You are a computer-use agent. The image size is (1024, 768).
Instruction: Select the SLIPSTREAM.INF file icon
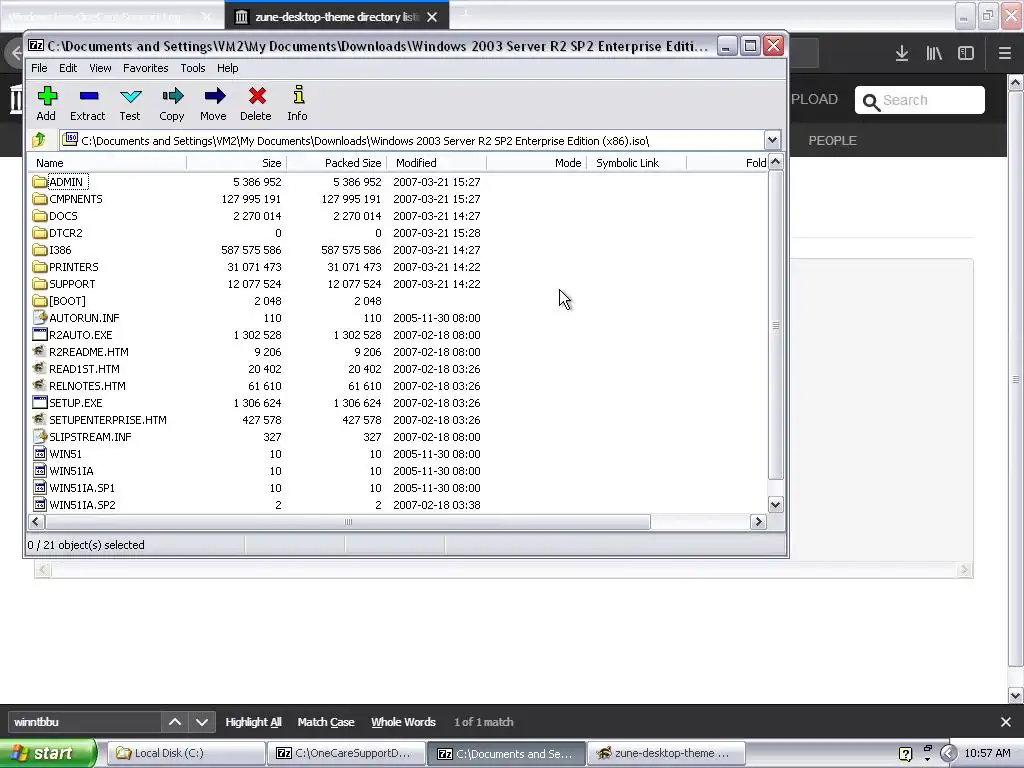(x=40, y=436)
